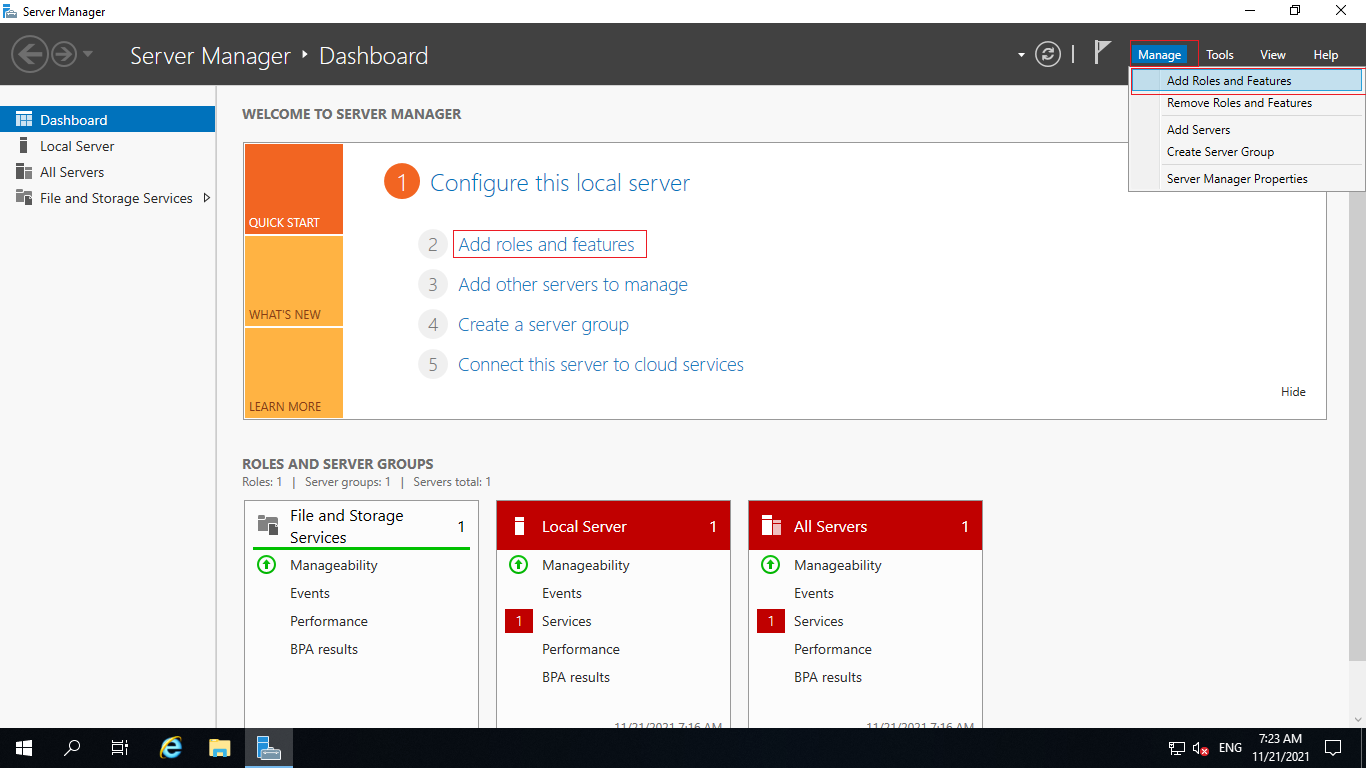Screen dimensions: 1366x768
Task: Open the Manage menu
Action: pyautogui.click(x=1159, y=55)
